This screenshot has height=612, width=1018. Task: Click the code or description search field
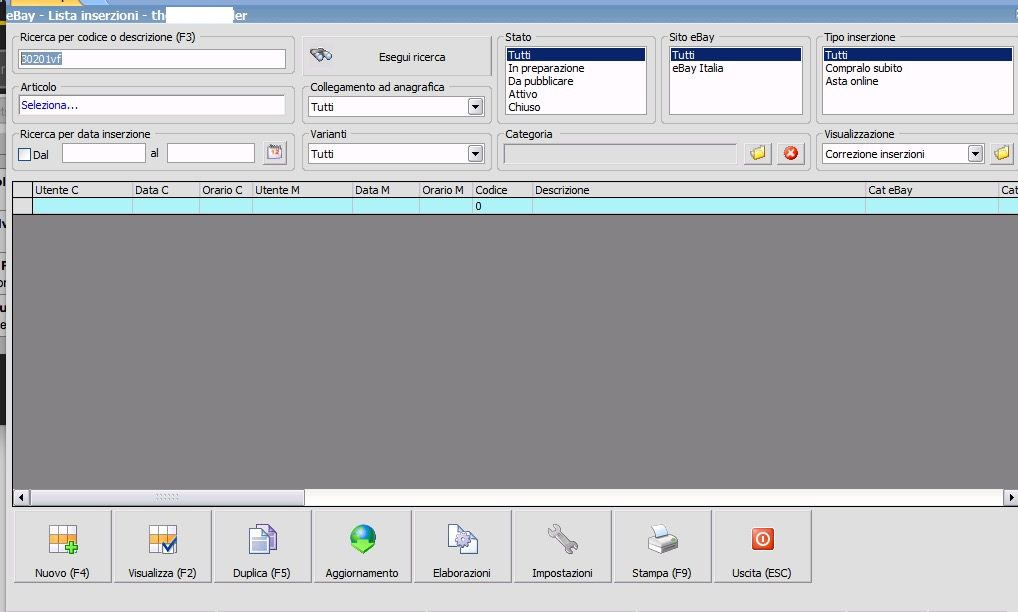(x=152, y=59)
